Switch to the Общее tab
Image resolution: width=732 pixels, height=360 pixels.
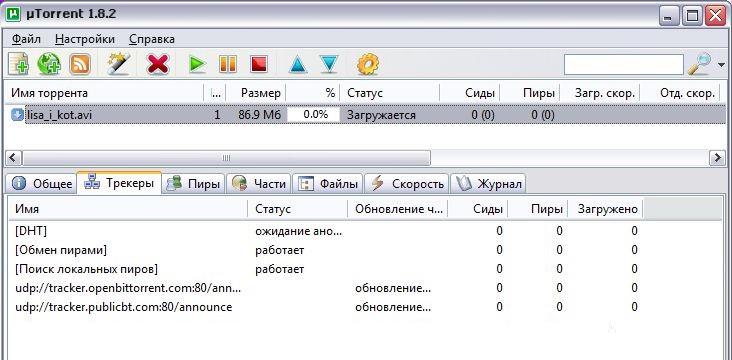[x=42, y=184]
